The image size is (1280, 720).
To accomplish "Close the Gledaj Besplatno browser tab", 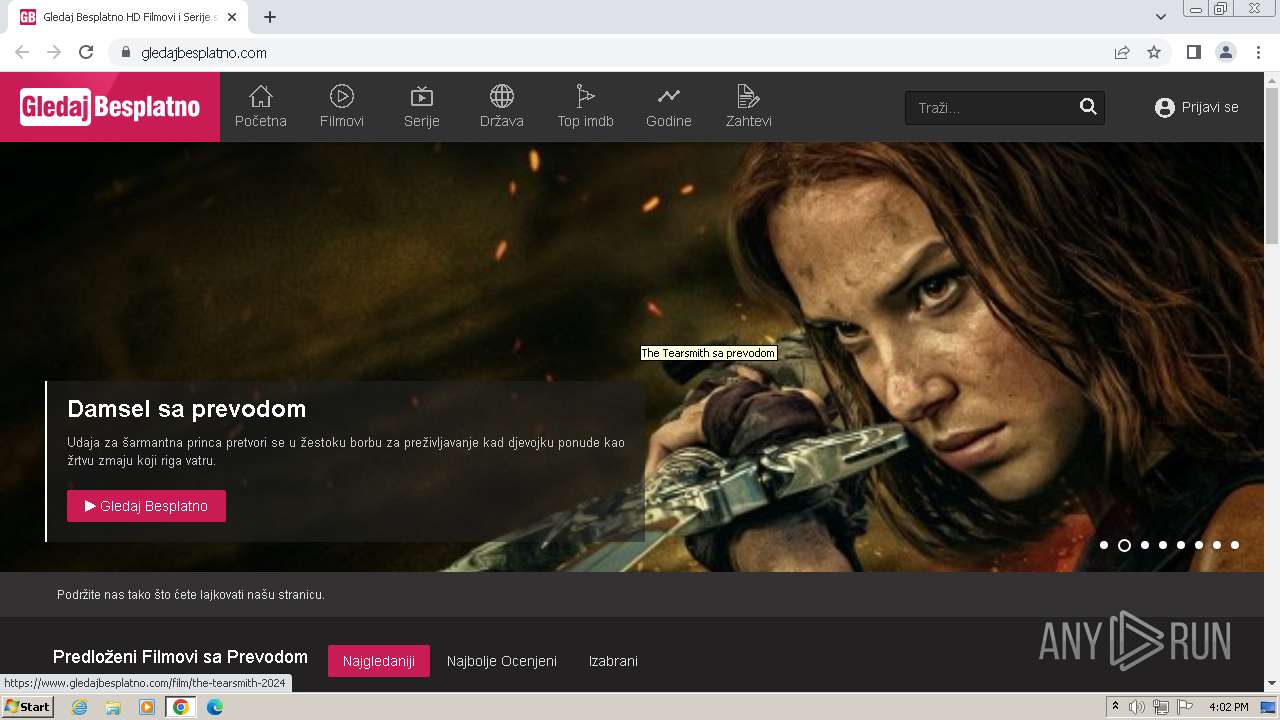I will point(232,17).
